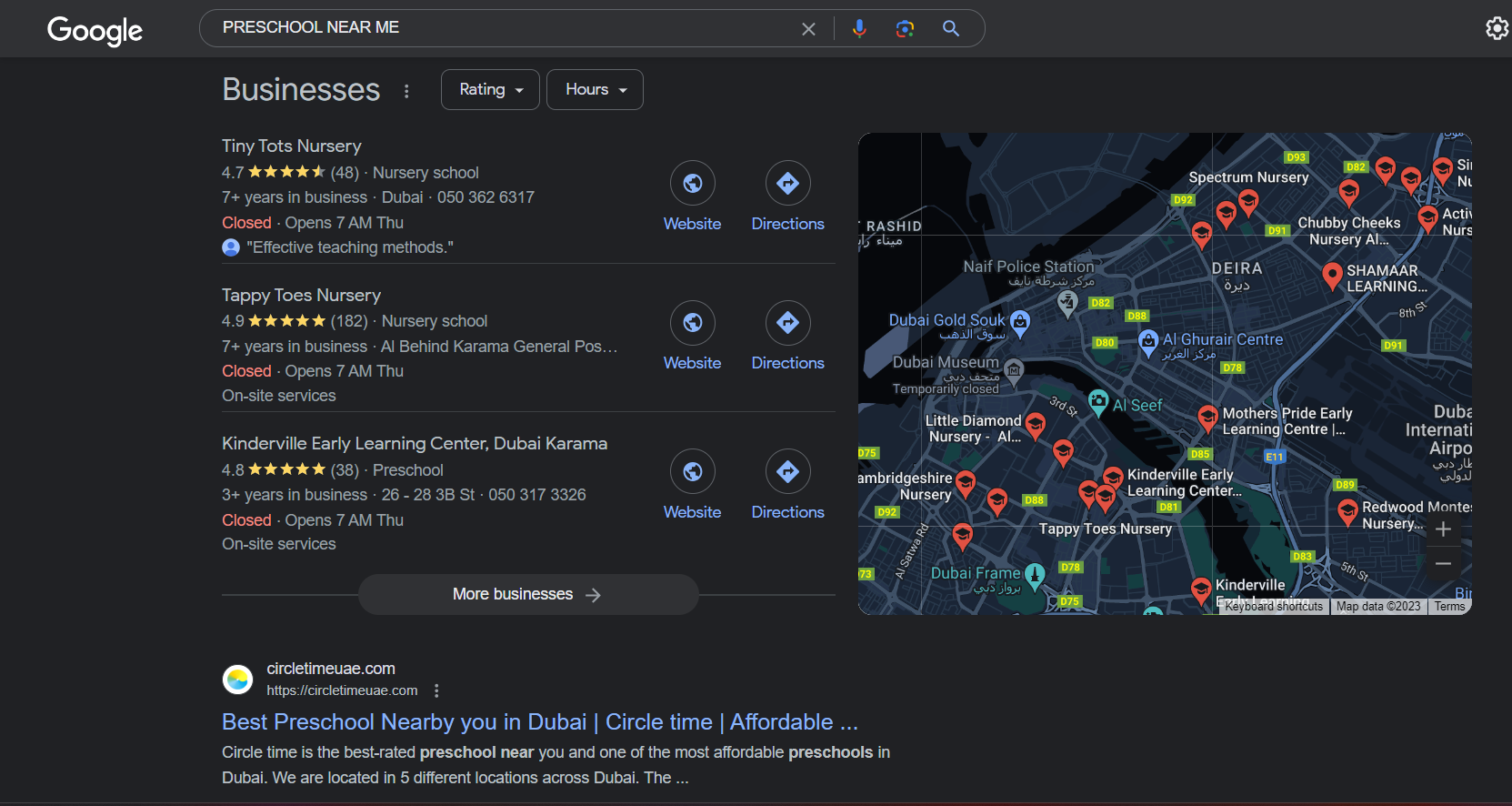Open website globe icon for Tappy Toes Nursery

(693, 323)
